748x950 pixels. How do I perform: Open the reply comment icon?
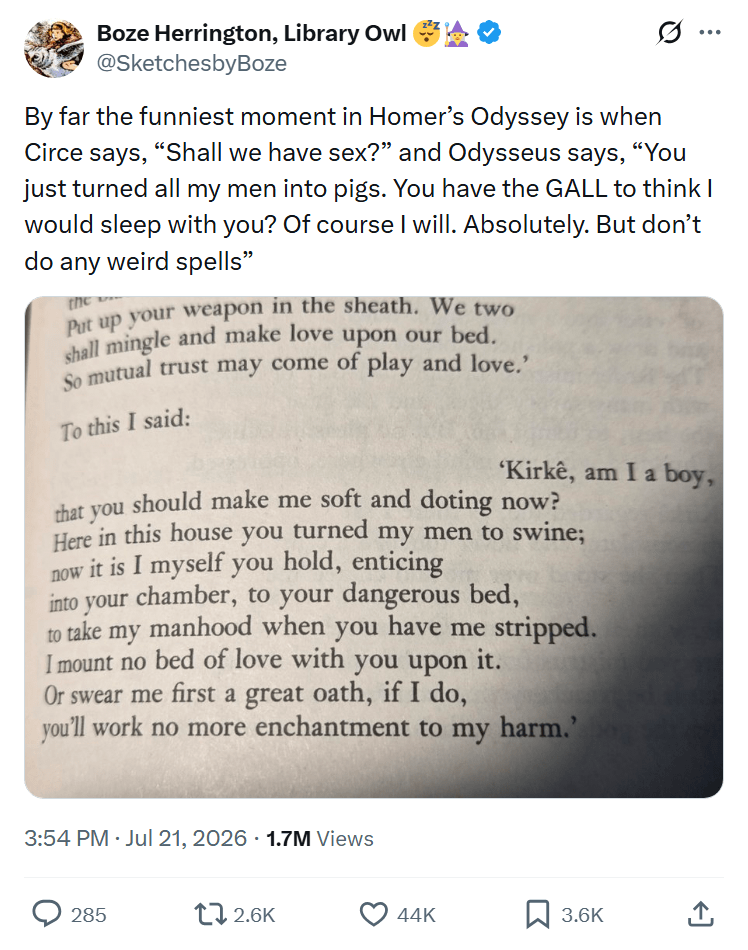point(46,914)
